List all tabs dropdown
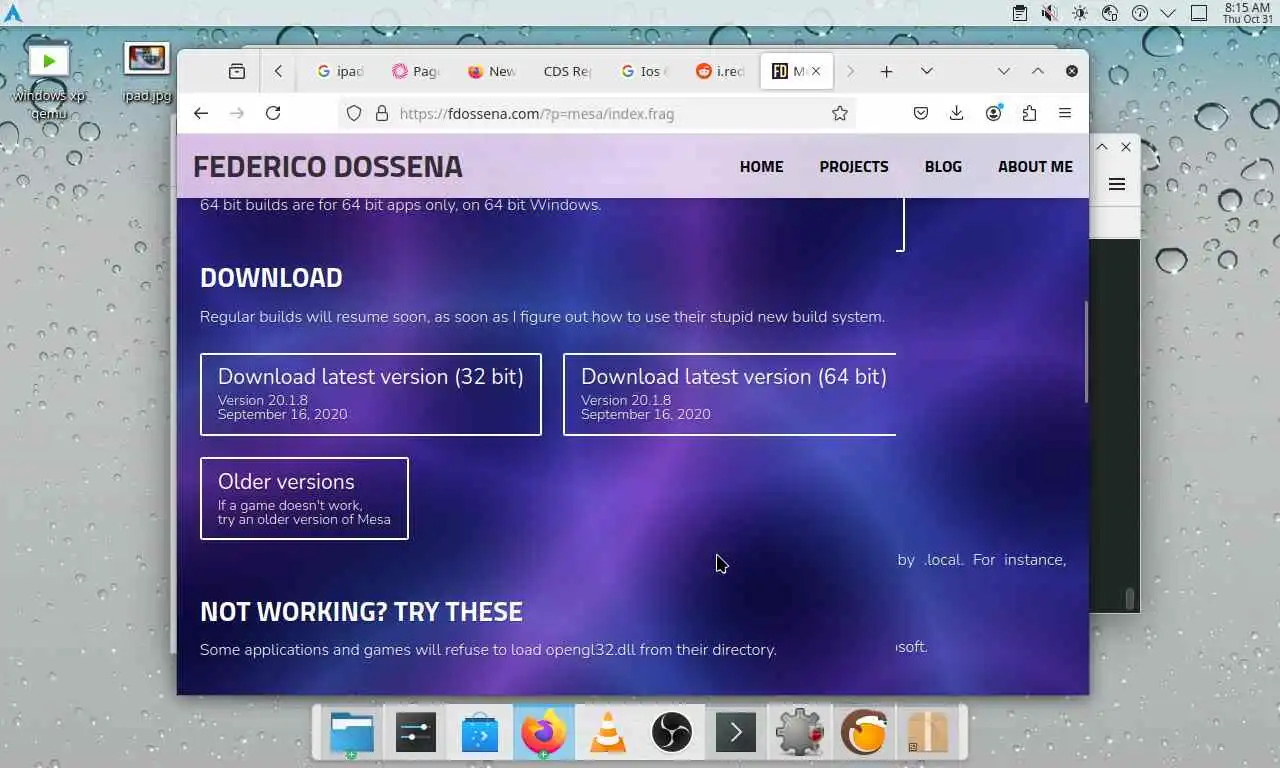 pos(927,71)
